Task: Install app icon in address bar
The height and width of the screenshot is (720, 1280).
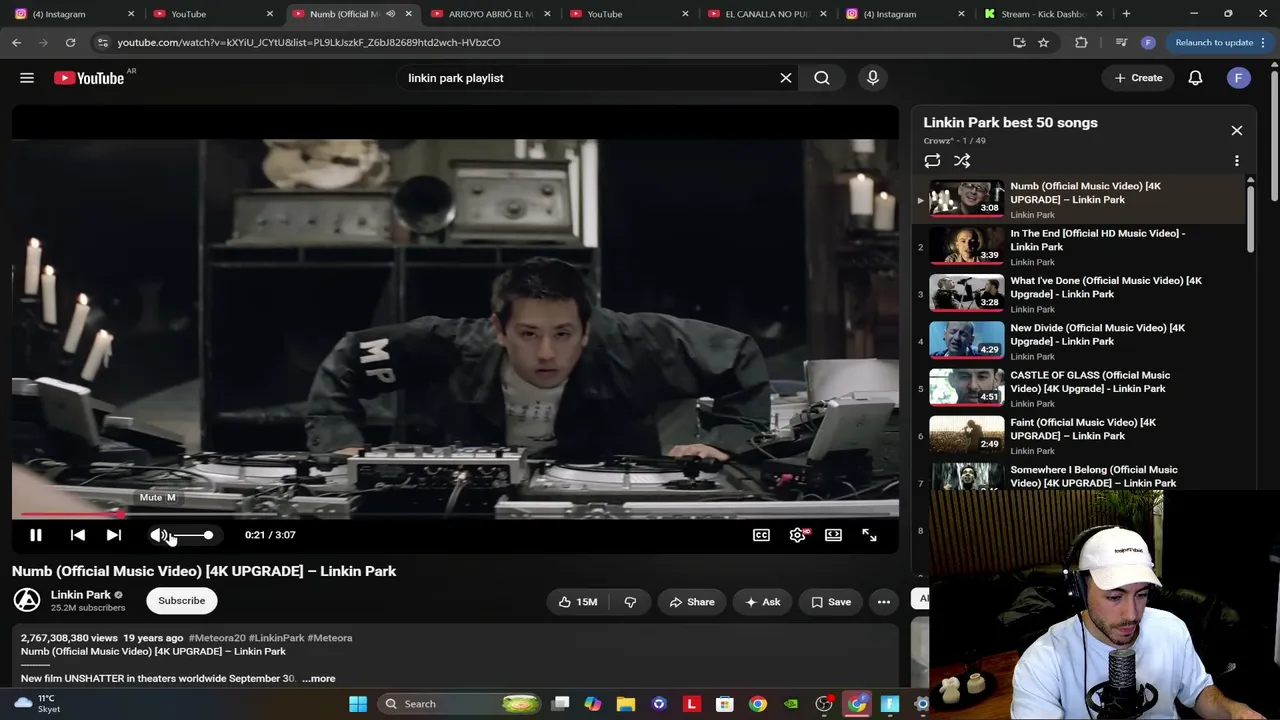Action: pyautogui.click(x=1019, y=42)
